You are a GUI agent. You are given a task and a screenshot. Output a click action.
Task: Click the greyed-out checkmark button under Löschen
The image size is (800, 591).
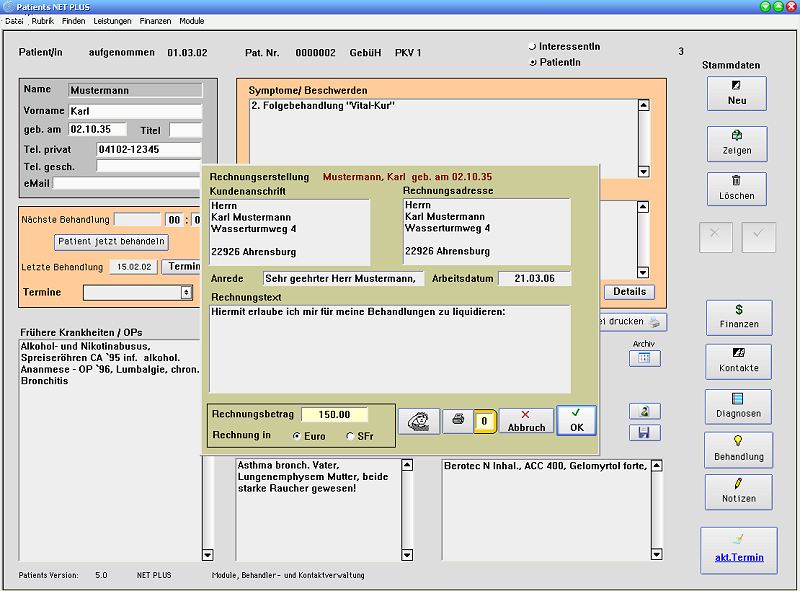(x=758, y=237)
